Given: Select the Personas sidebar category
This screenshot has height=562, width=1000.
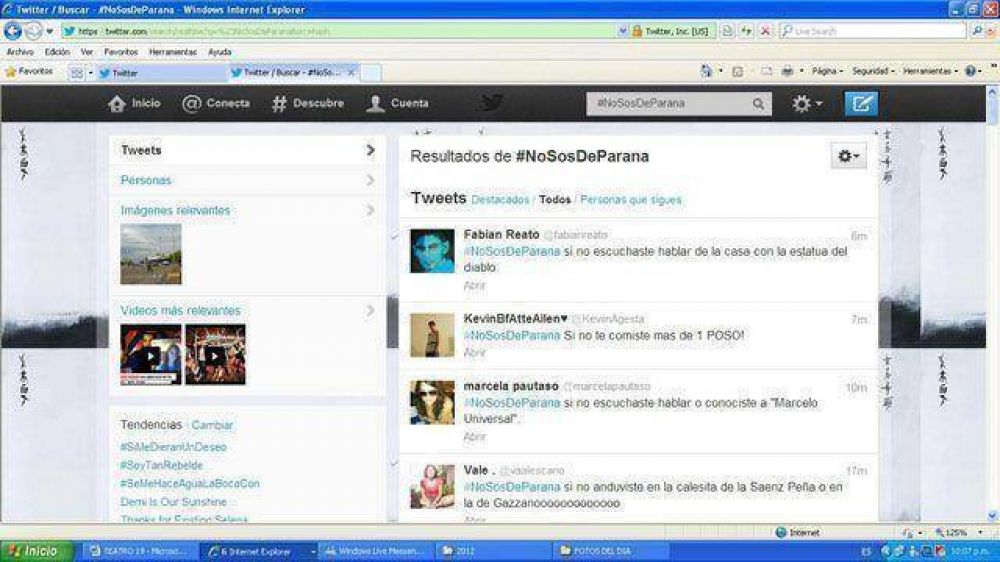Looking at the screenshot, I should [247, 181].
